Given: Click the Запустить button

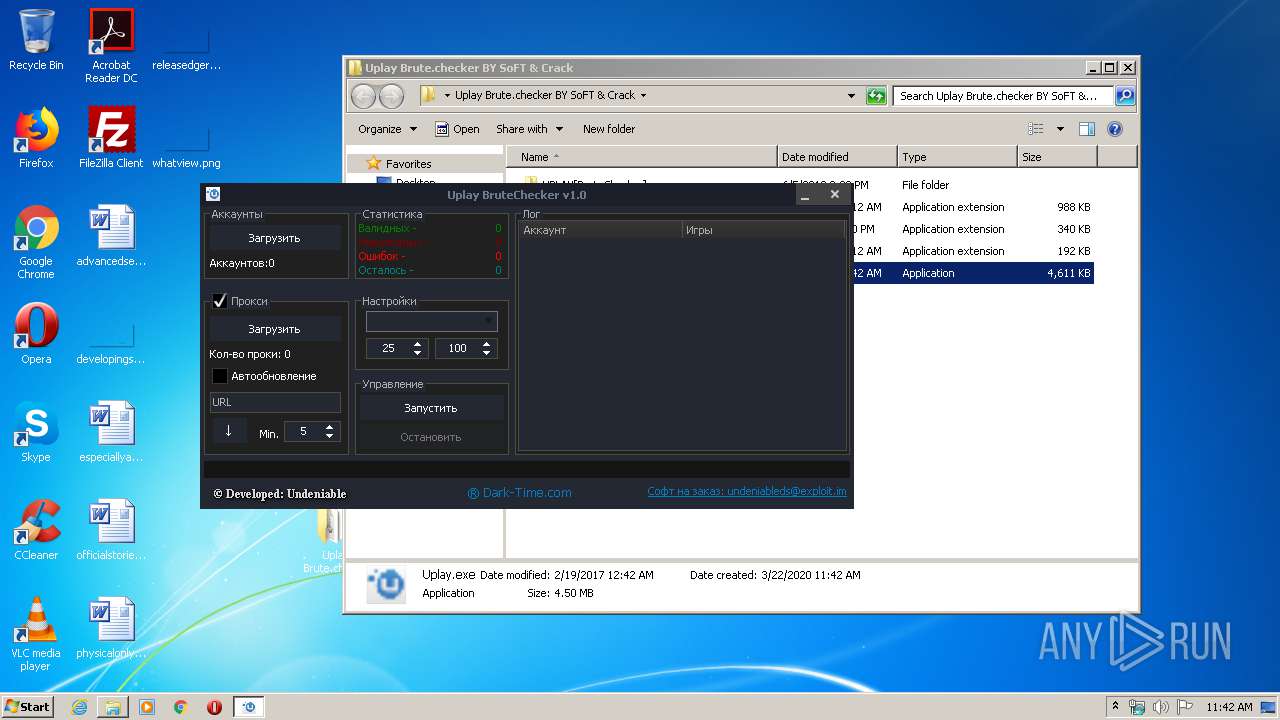Looking at the screenshot, I should pyautogui.click(x=431, y=408).
